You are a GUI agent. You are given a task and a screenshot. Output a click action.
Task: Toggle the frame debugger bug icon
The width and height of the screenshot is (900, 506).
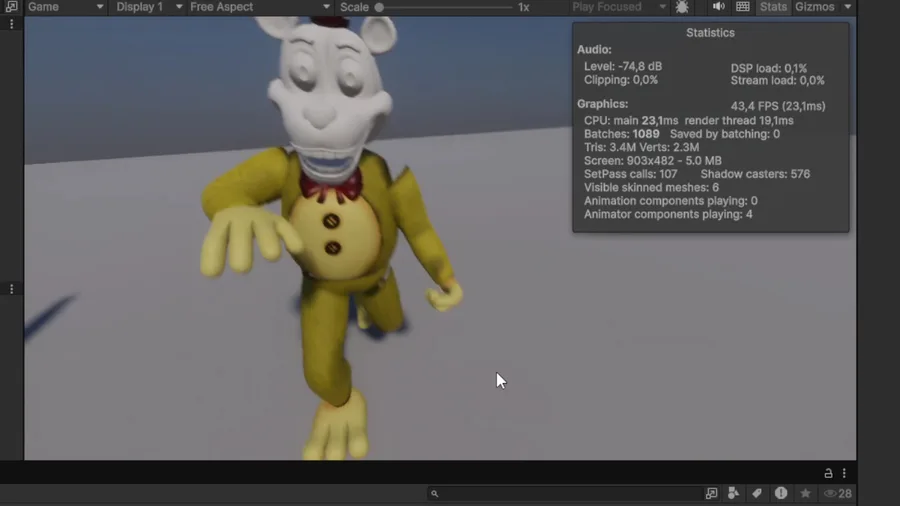682,7
